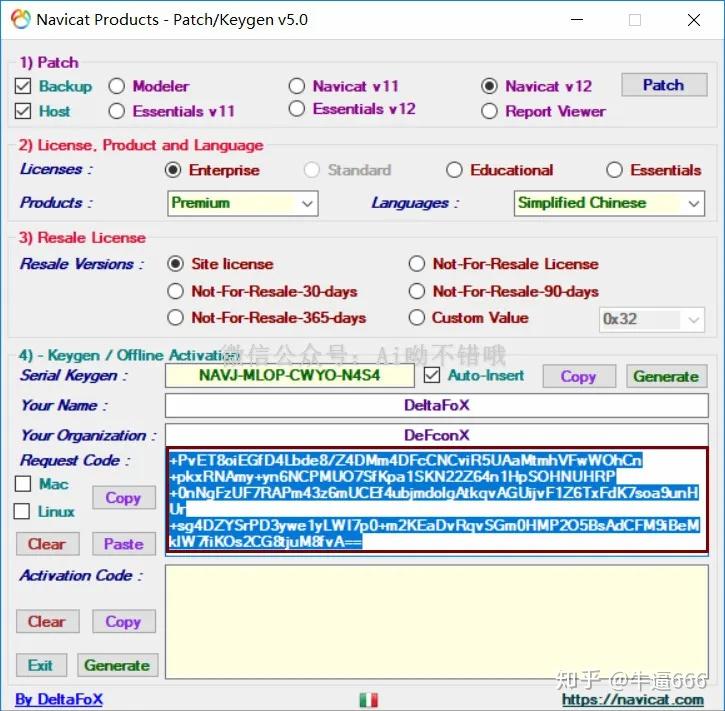Click the Your Name field DeltaFoX
The width and height of the screenshot is (725, 711).
click(x=436, y=405)
